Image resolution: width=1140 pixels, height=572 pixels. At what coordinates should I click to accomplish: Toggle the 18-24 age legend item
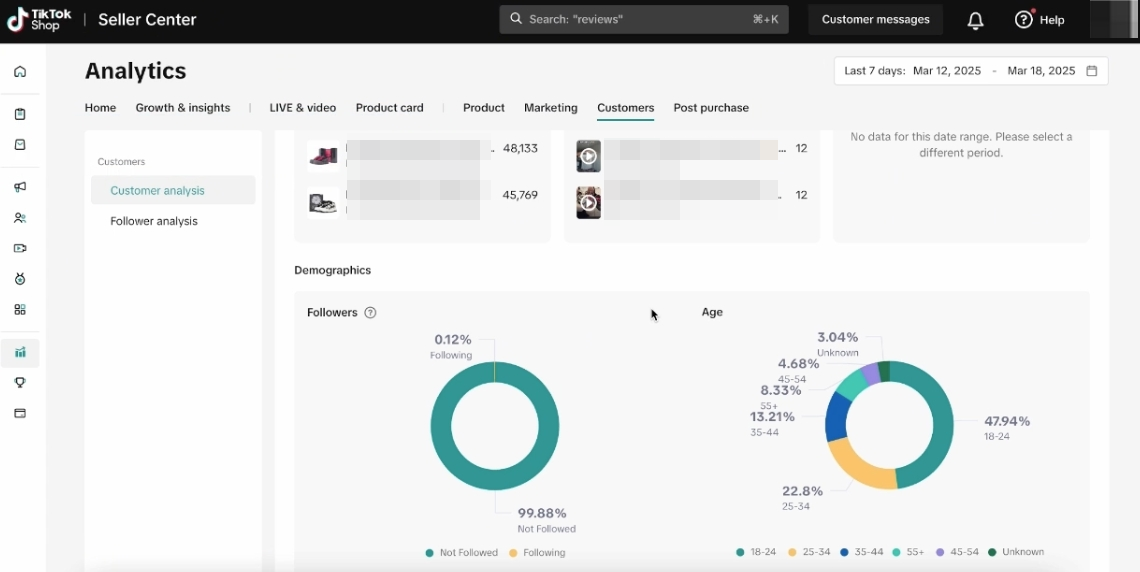pos(755,552)
